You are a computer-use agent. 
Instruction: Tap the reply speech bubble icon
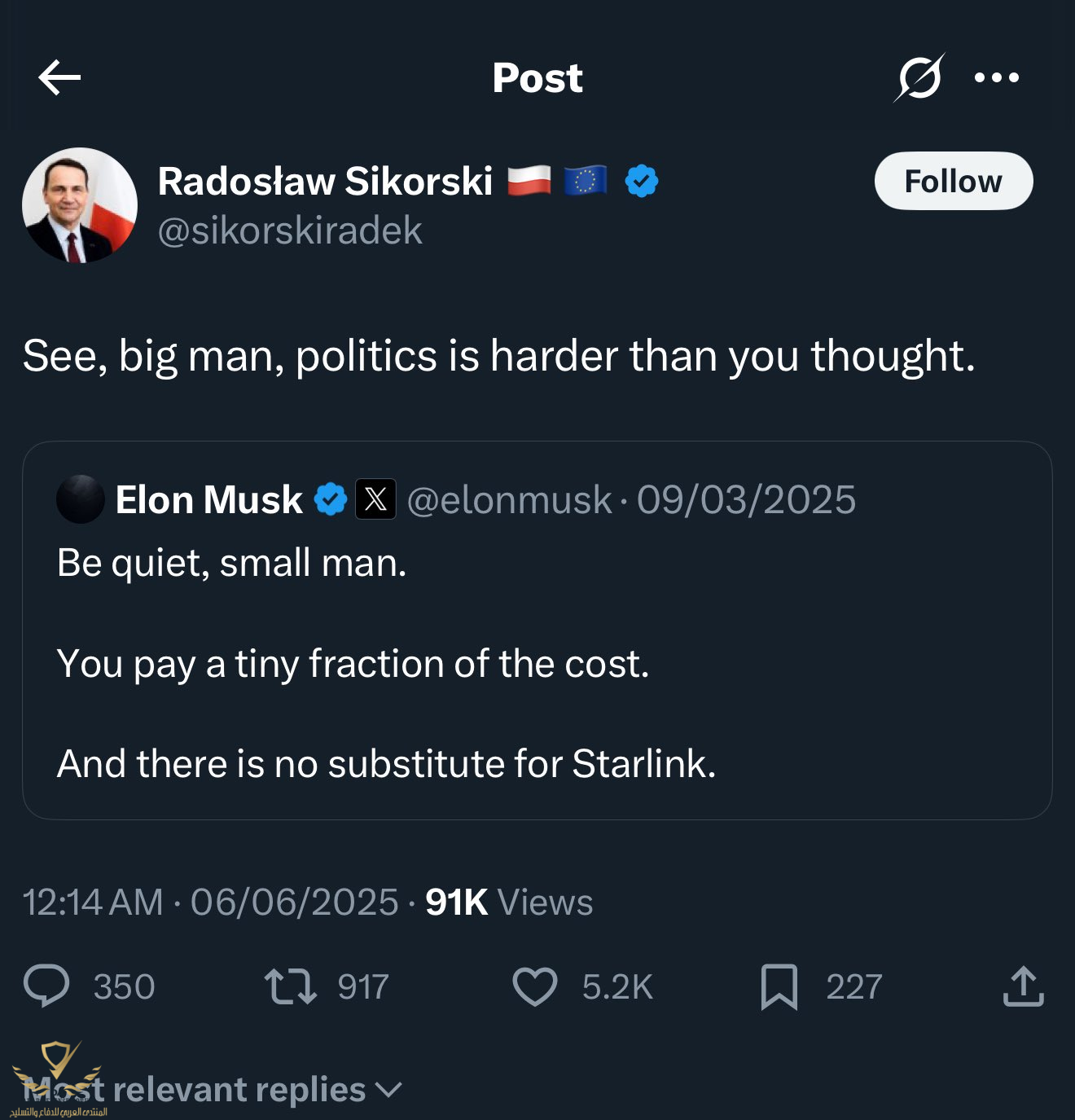(x=46, y=986)
